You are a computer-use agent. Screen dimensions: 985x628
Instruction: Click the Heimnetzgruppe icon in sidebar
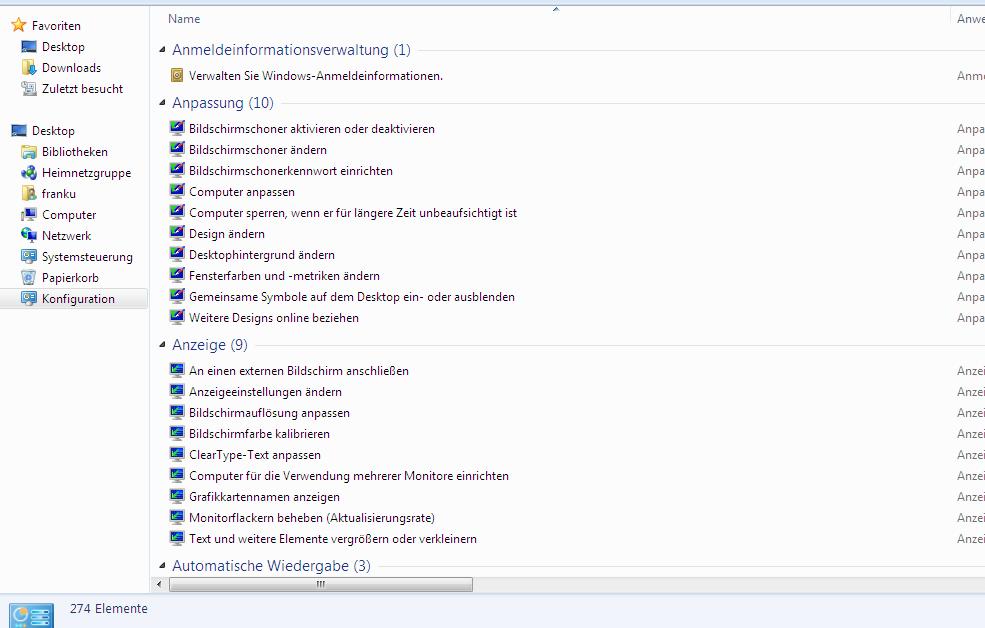coord(29,173)
